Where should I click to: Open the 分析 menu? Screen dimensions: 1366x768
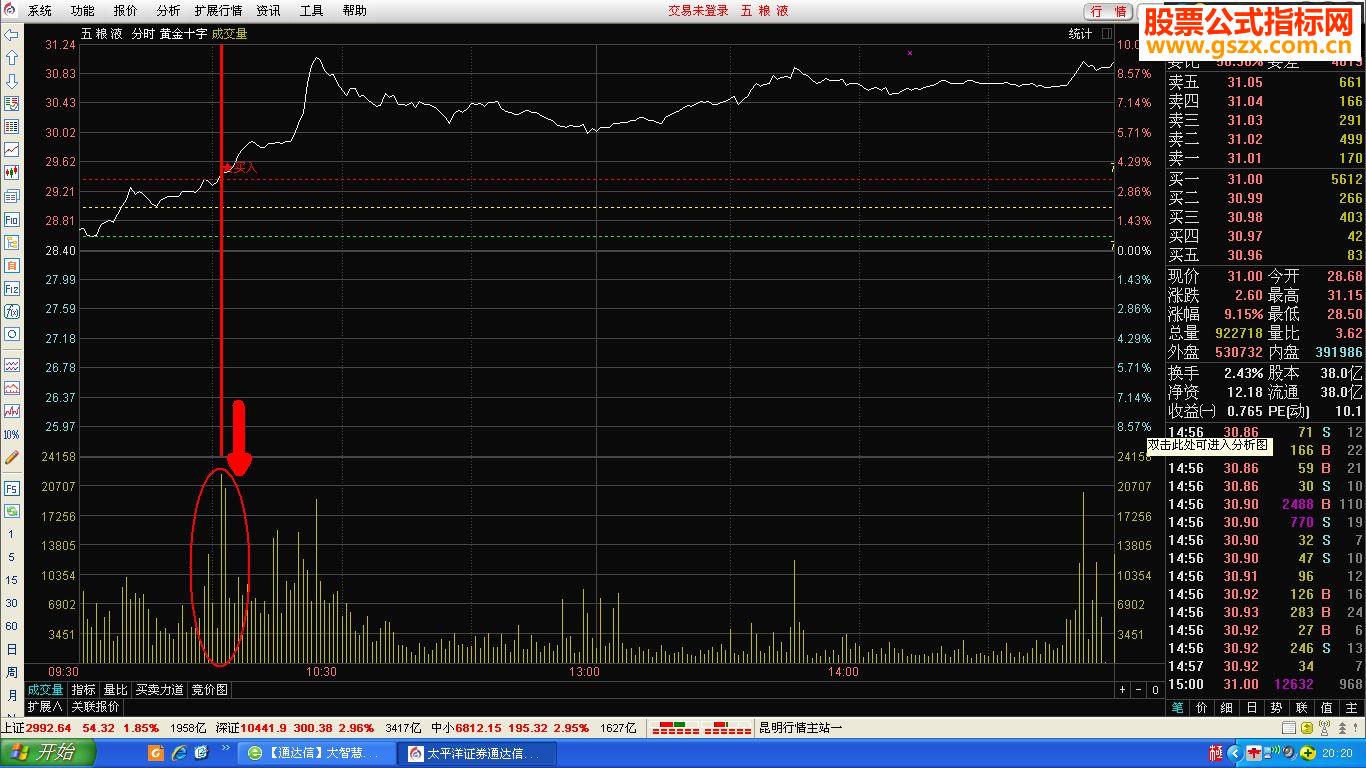pyautogui.click(x=169, y=11)
